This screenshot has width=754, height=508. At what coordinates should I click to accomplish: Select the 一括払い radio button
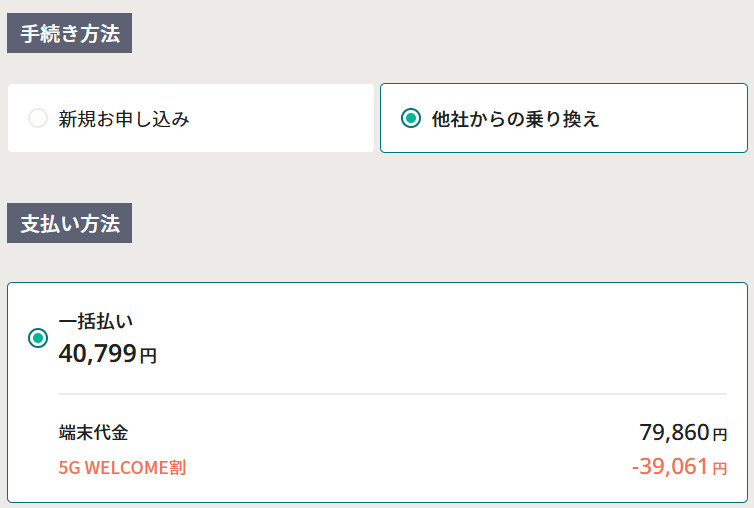[x=38, y=338]
